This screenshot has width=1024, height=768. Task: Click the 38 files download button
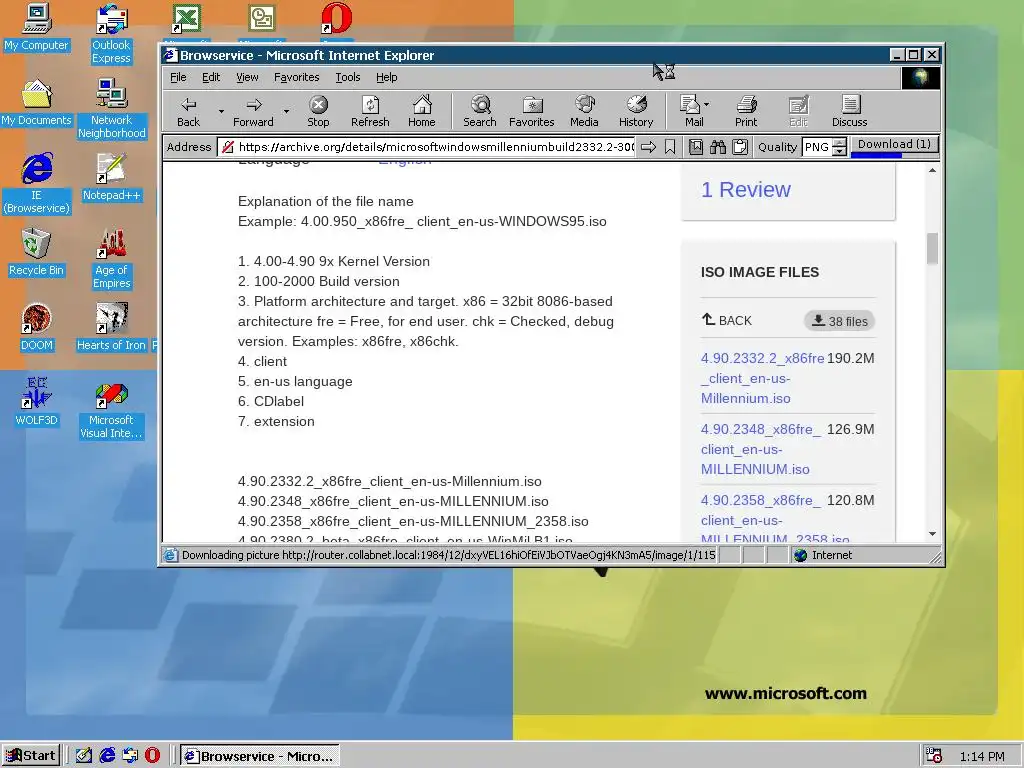point(839,321)
